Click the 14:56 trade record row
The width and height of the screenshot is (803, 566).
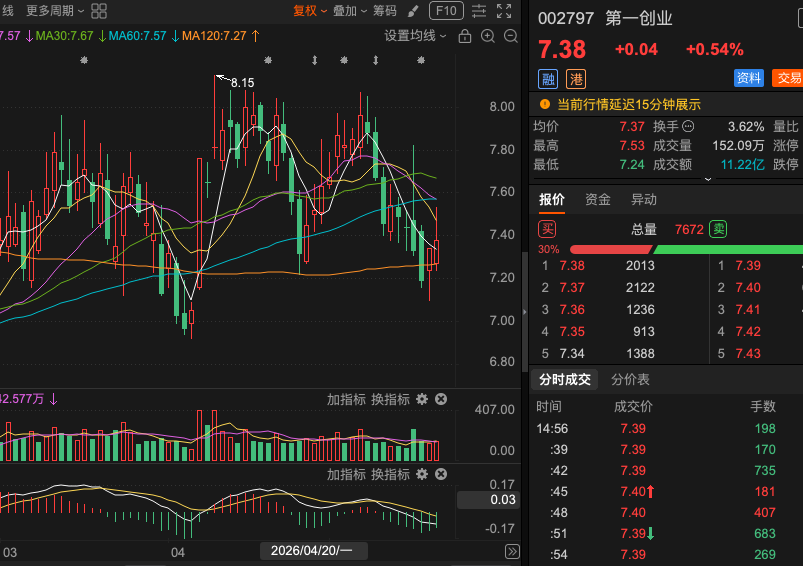coord(666,428)
